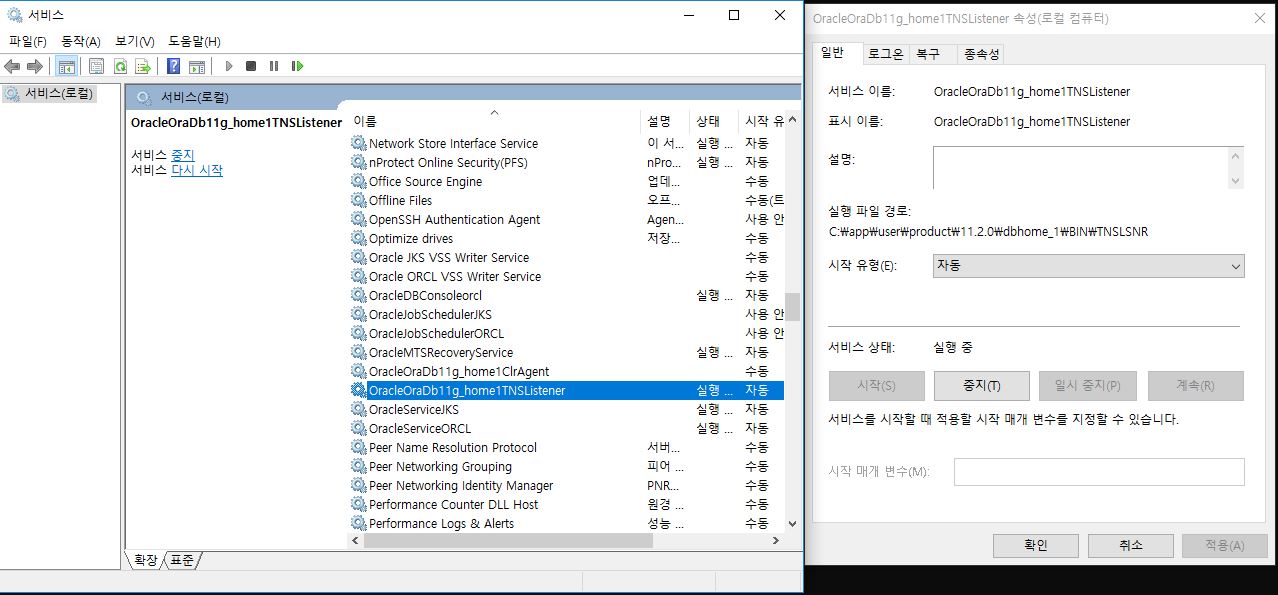This screenshot has width=1278, height=595.
Task: Switch to the 로그온 tab in properties
Action: (886, 54)
